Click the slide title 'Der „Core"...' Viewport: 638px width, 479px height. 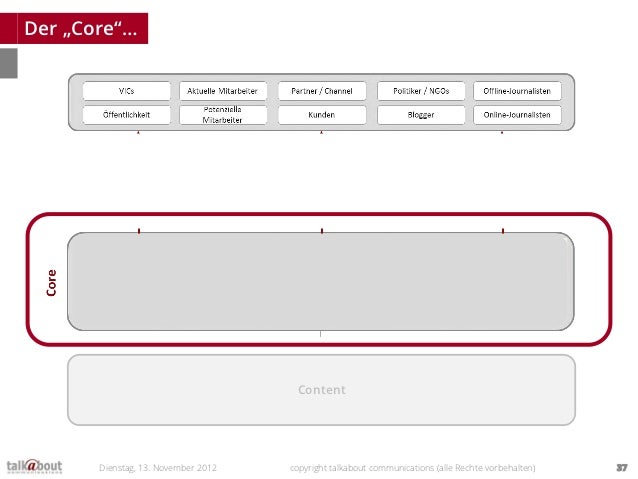coord(81,28)
